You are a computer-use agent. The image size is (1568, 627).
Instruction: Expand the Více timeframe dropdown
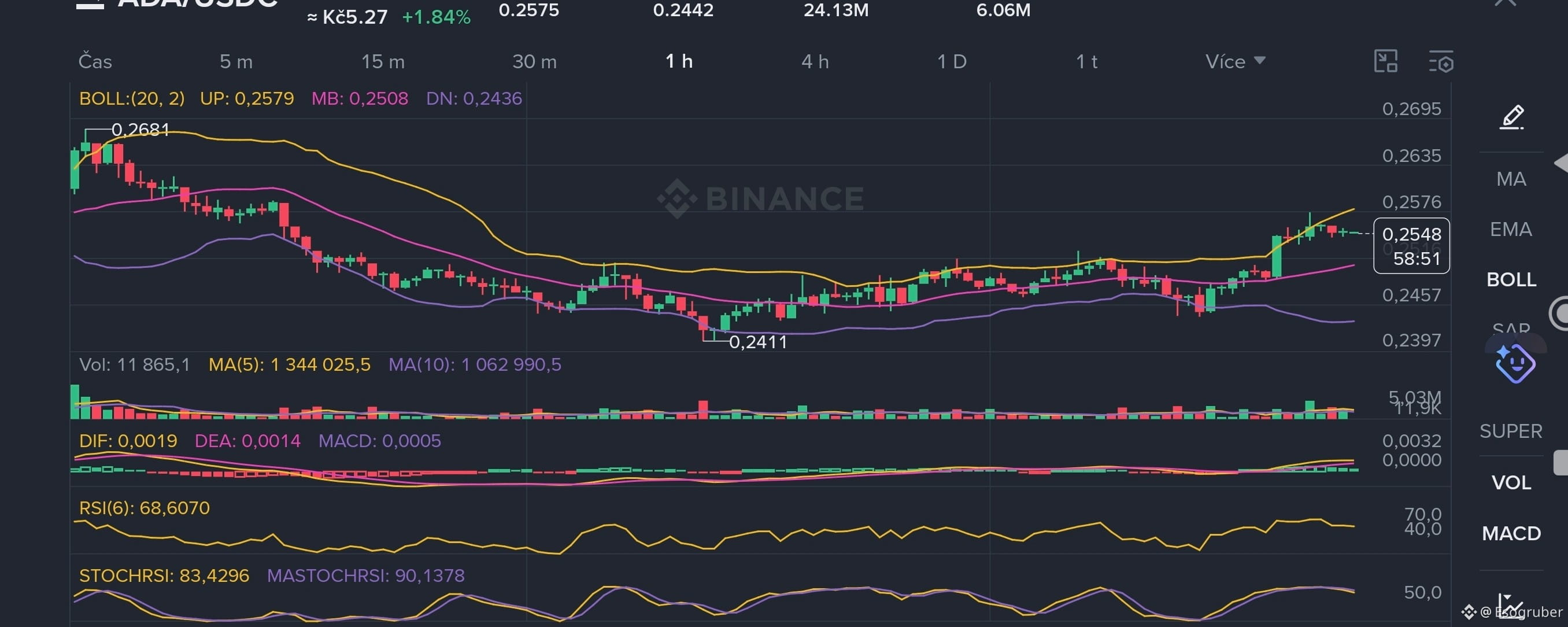(1235, 61)
